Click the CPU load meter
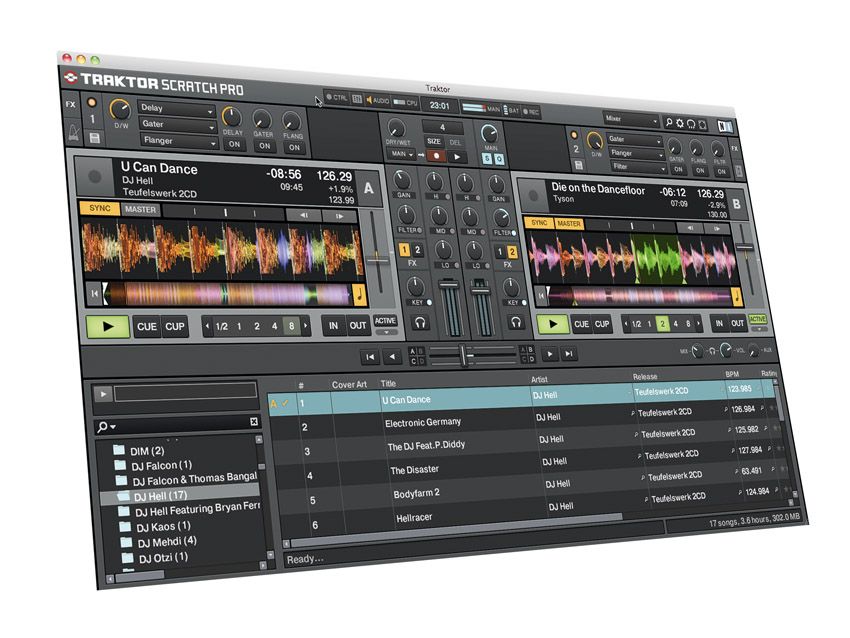The width and height of the screenshot is (850, 638). 405,102
